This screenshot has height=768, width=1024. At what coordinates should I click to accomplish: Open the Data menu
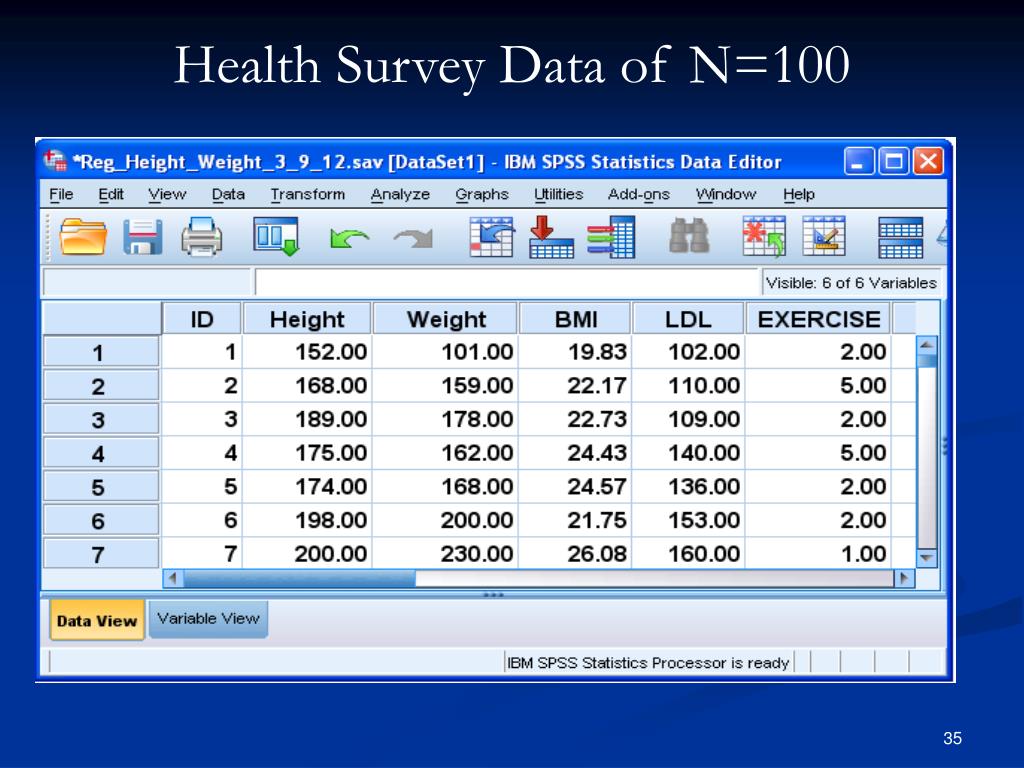[x=228, y=195]
